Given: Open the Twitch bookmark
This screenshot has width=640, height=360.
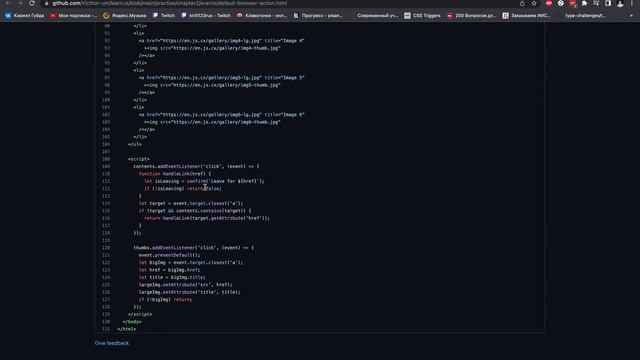Looking at the screenshot, I should pos(164,16).
